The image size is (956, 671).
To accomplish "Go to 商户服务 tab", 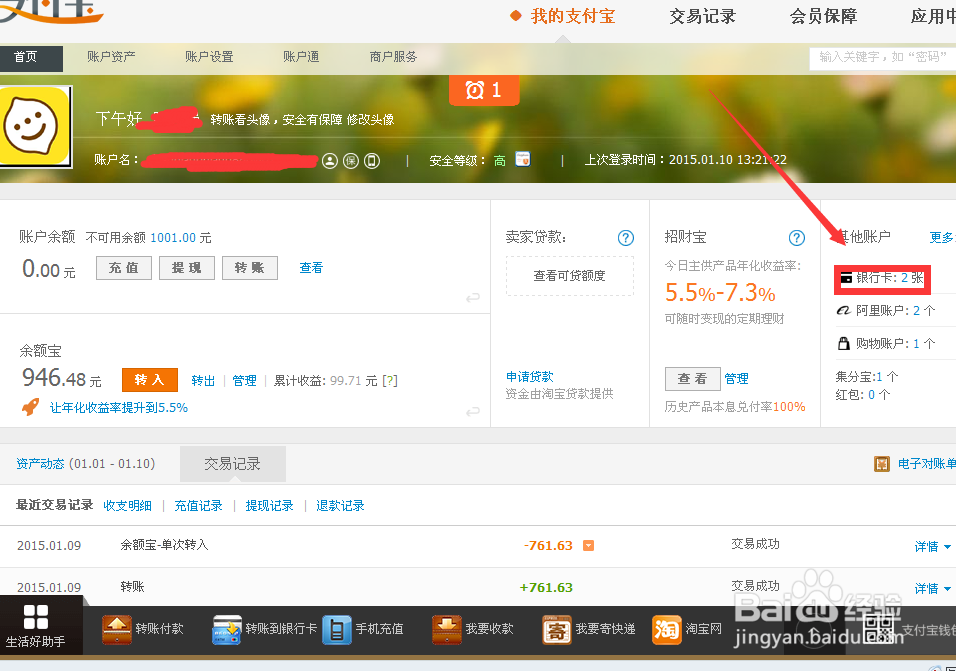I will (x=393, y=57).
